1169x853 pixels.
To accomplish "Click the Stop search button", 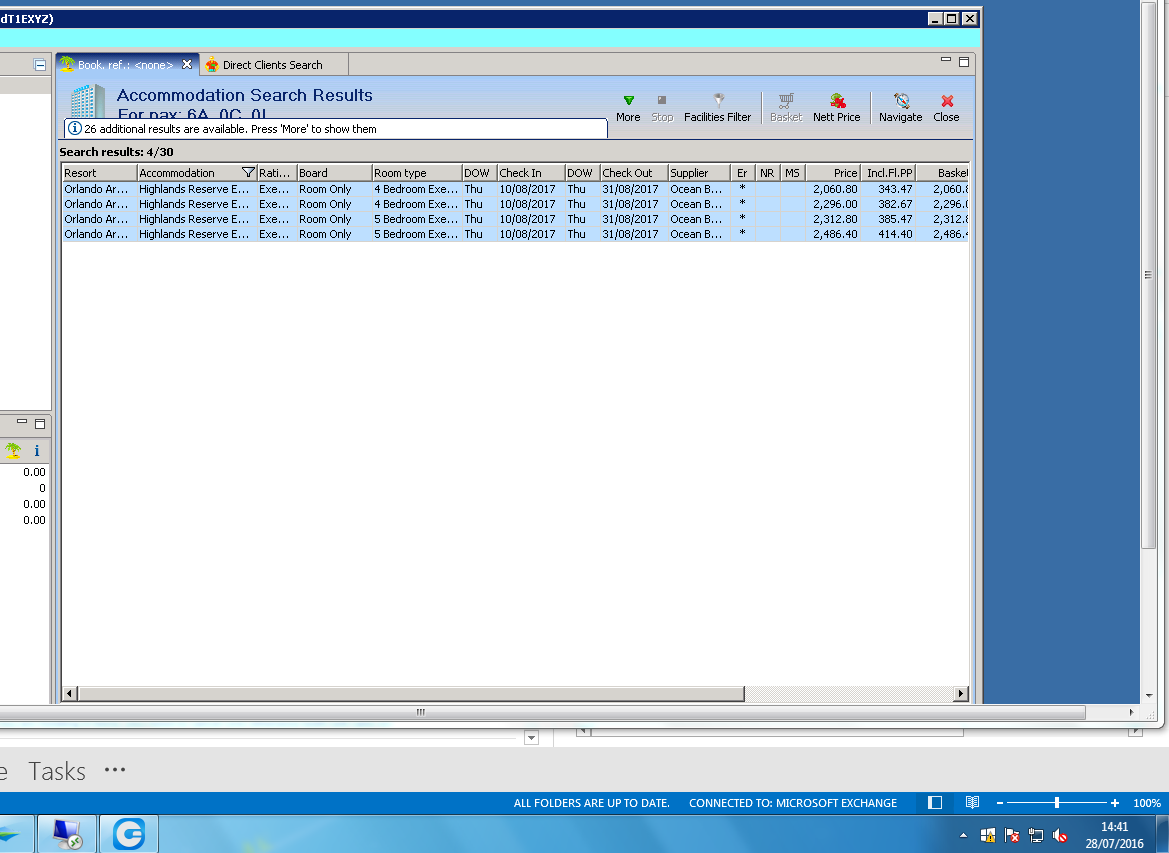I will 662,108.
